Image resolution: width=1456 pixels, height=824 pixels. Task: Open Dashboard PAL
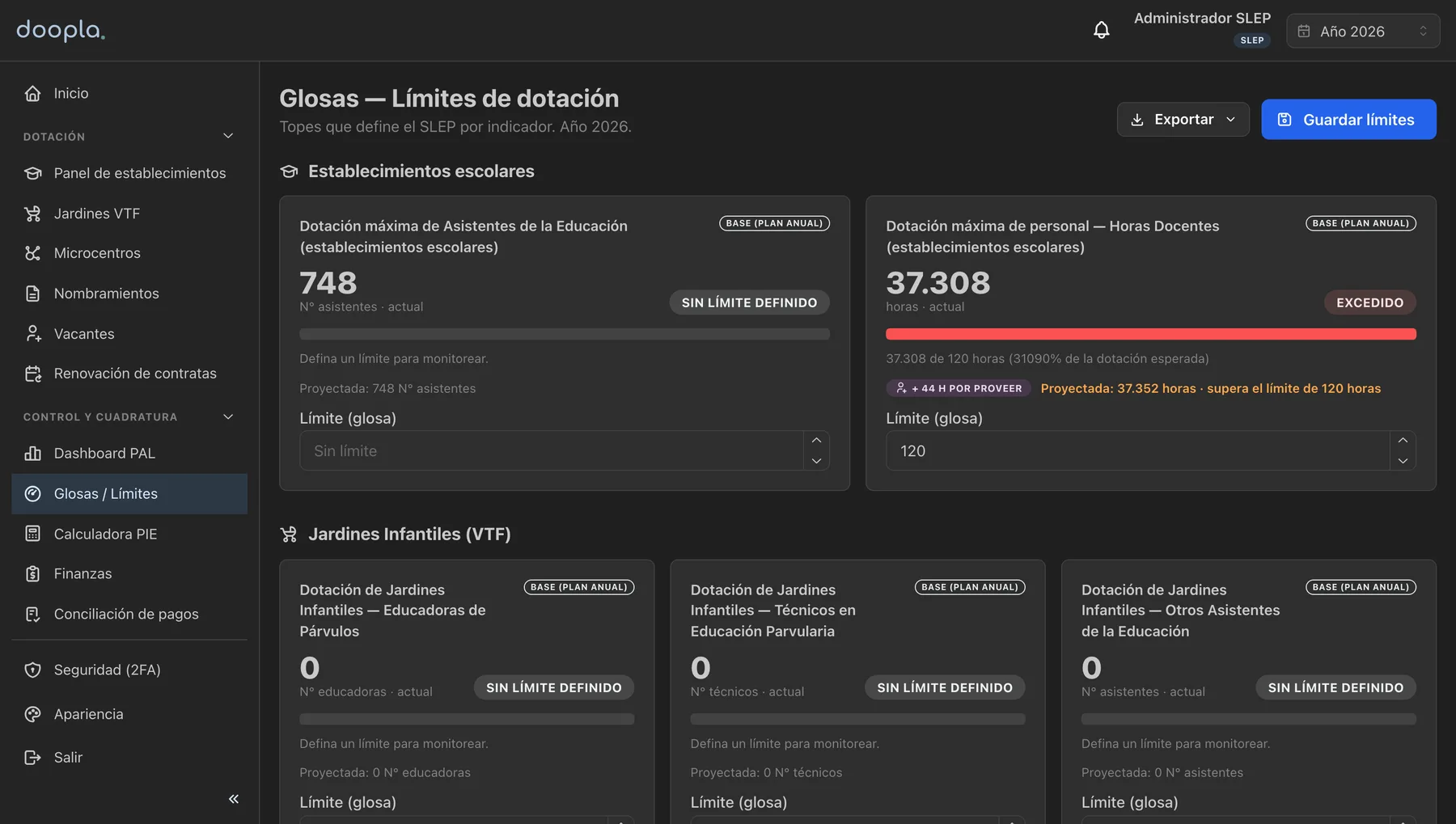(129, 454)
